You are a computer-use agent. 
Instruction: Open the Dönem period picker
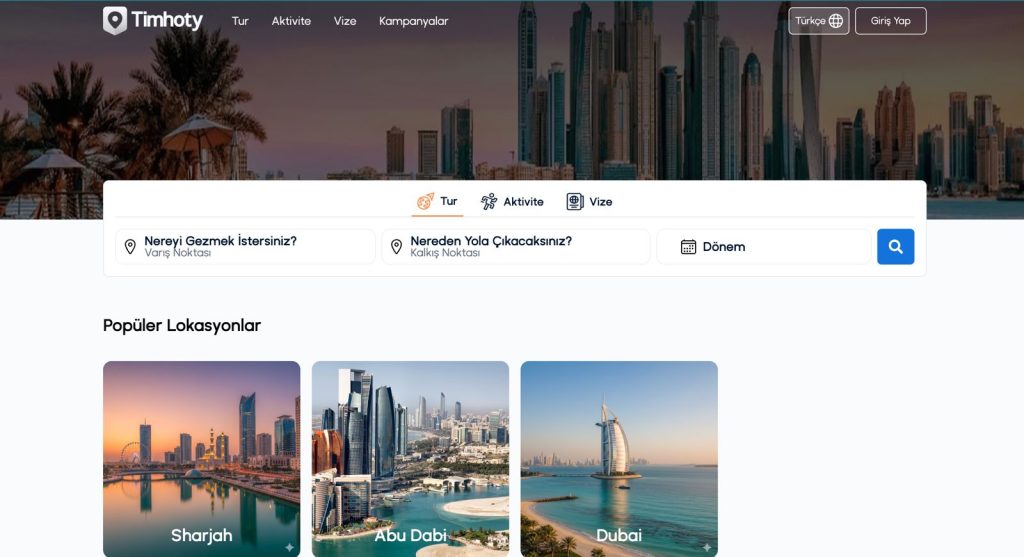pos(764,246)
